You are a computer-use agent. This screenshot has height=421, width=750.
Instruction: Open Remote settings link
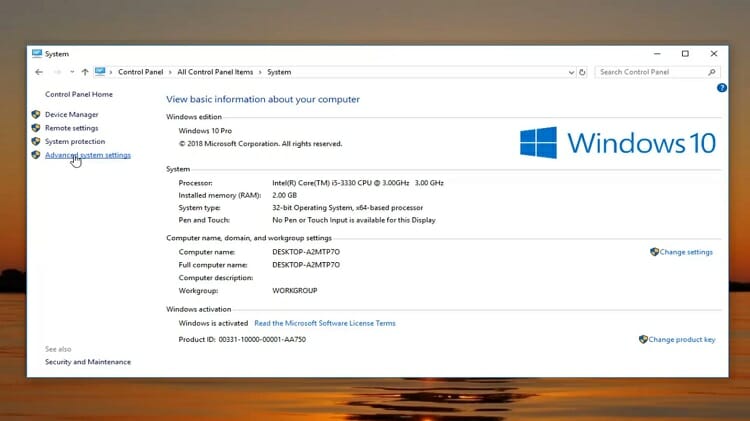[71, 128]
